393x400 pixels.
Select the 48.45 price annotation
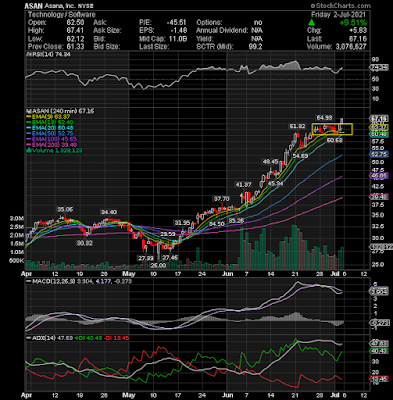[270, 162]
